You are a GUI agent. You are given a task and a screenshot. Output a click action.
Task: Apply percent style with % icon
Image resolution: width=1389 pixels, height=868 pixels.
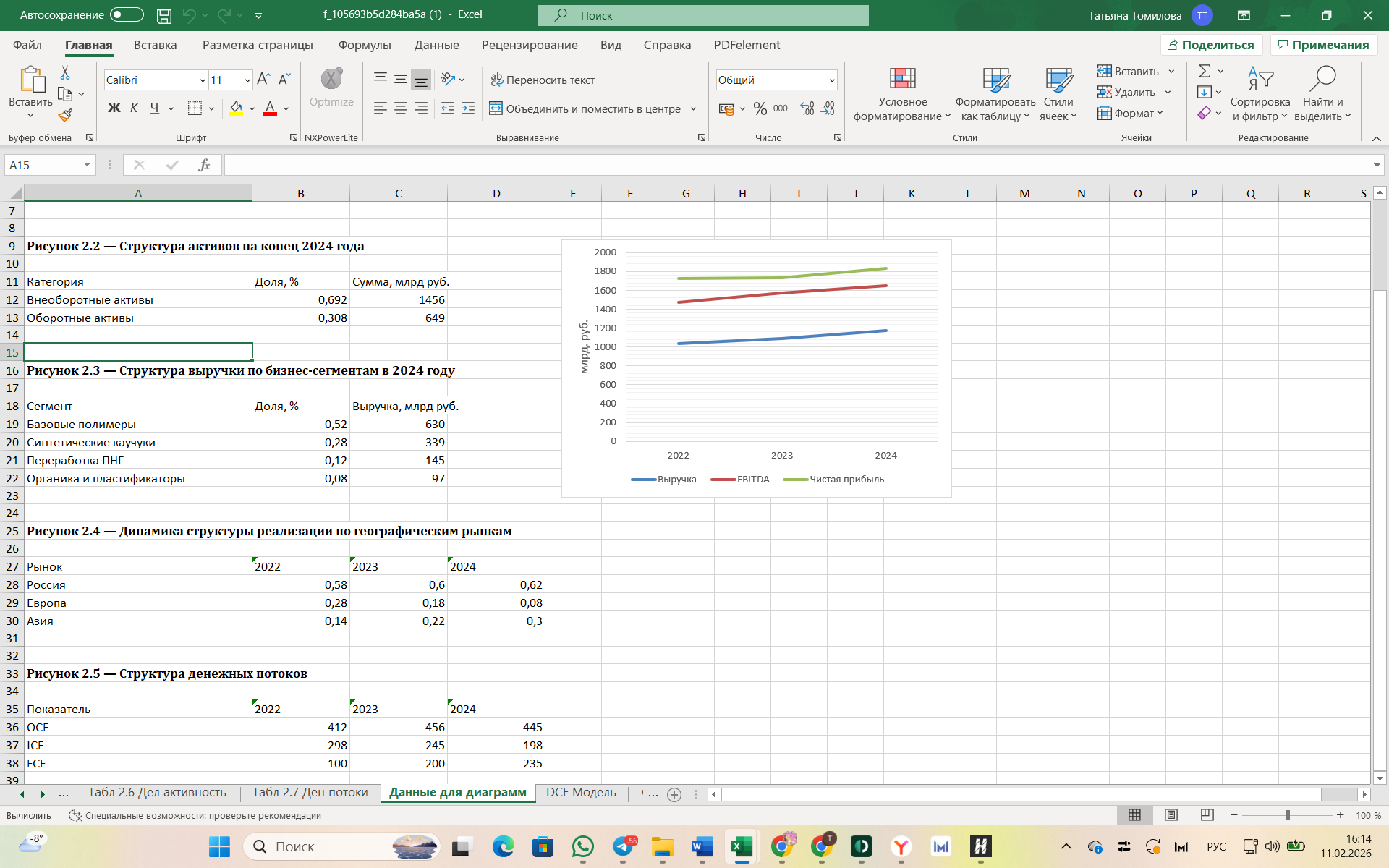tap(760, 109)
